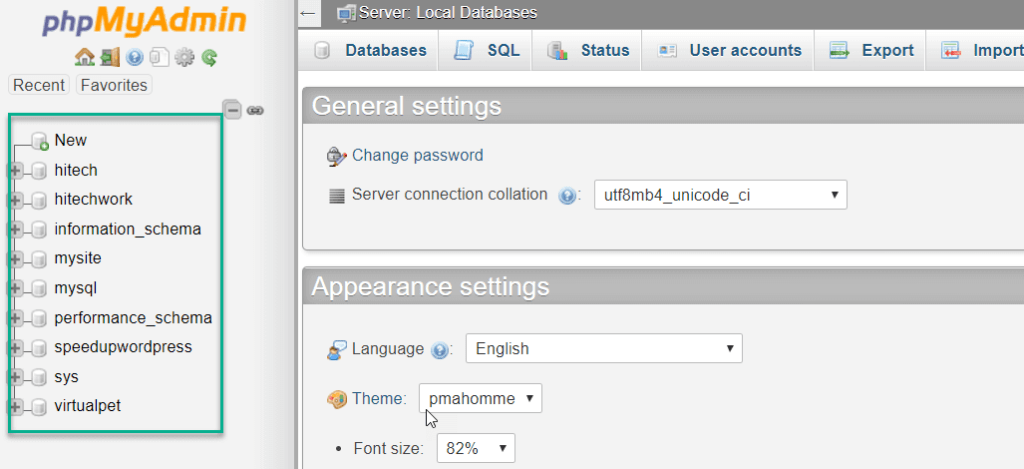Open phpMyAdmin documentation help icon
The image size is (1024, 469).
tap(135, 58)
